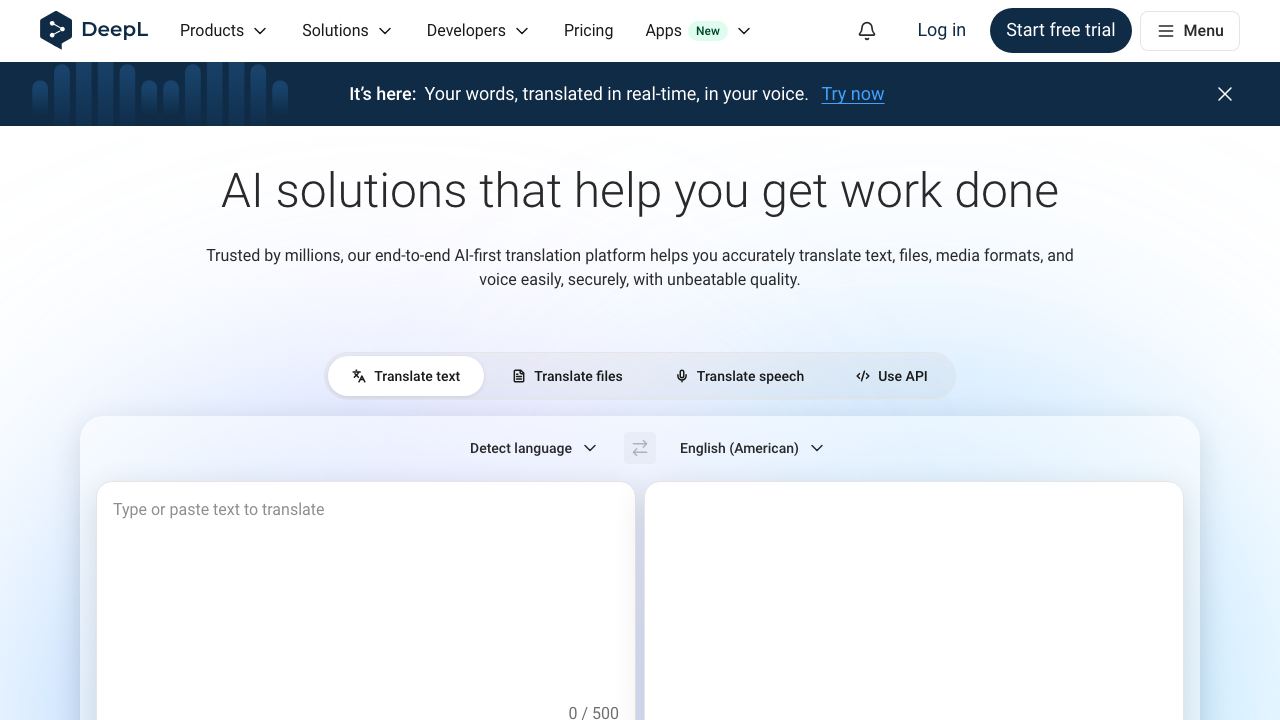
Task: Click the 'Trusted by millions' description paragraph
Action: [640, 267]
